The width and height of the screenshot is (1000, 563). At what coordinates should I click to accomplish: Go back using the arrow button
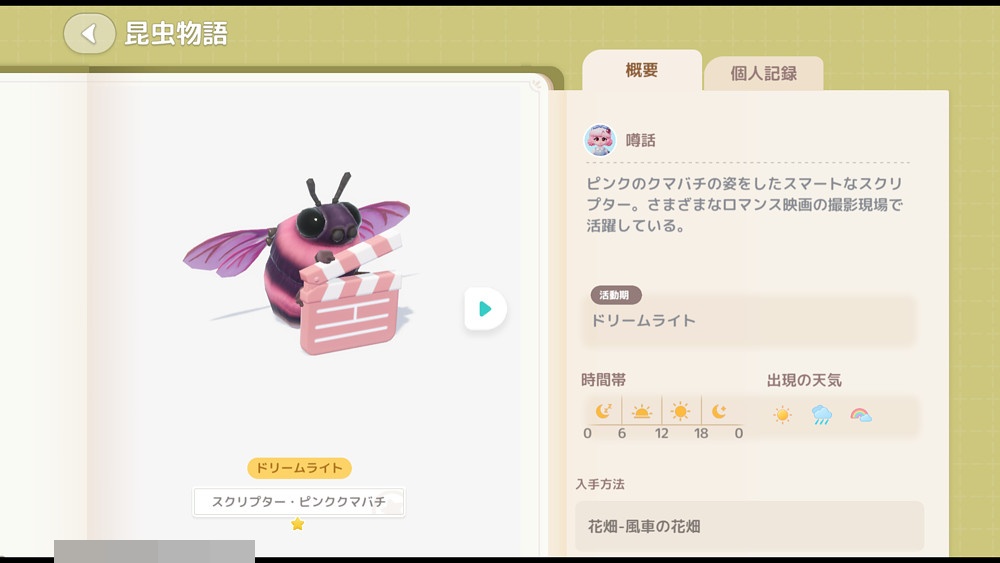[x=89, y=34]
